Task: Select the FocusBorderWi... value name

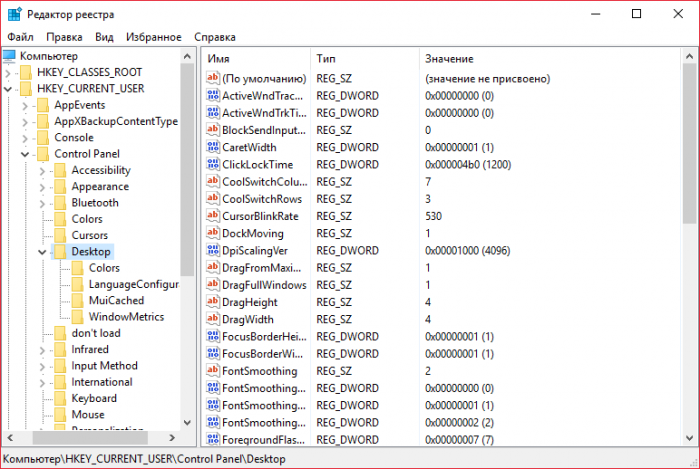Action: point(262,354)
